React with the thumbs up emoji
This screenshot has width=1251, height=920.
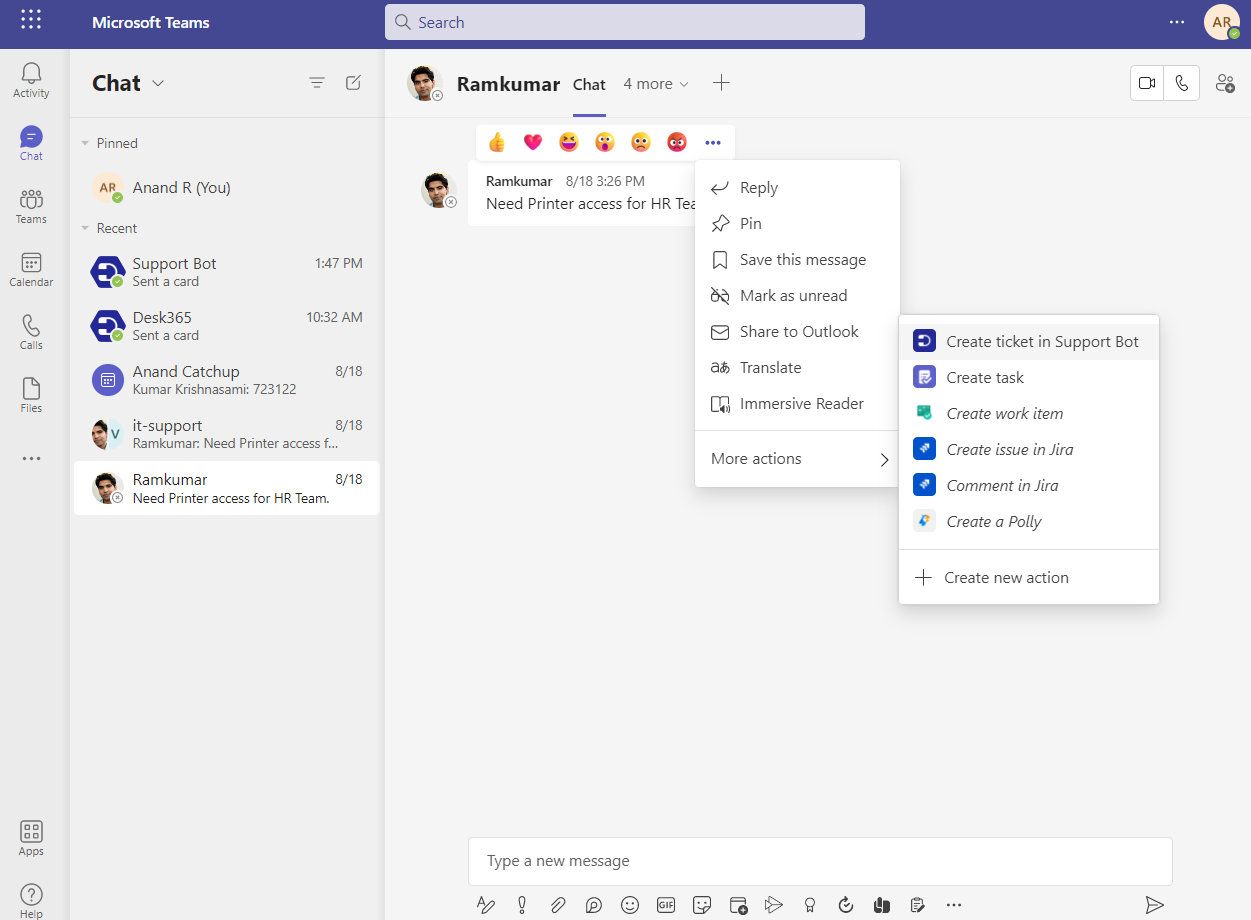click(496, 142)
